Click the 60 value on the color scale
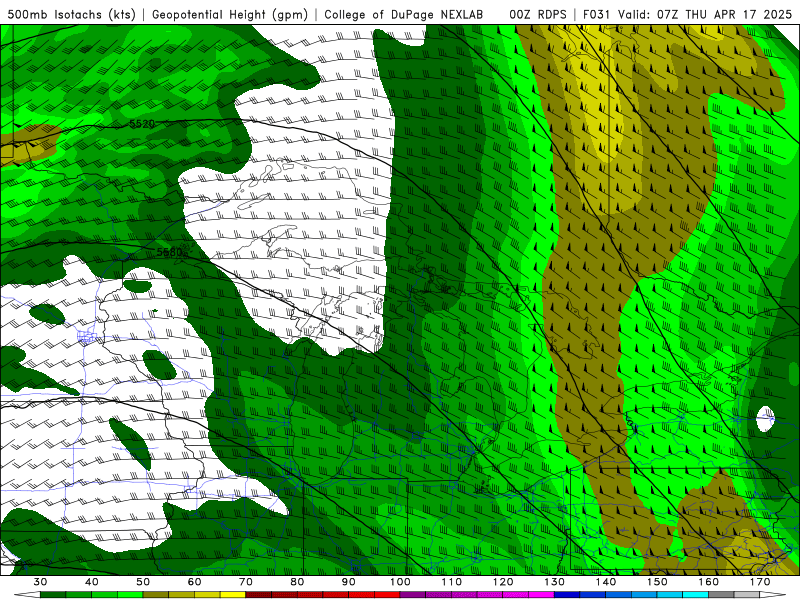 click(x=194, y=582)
